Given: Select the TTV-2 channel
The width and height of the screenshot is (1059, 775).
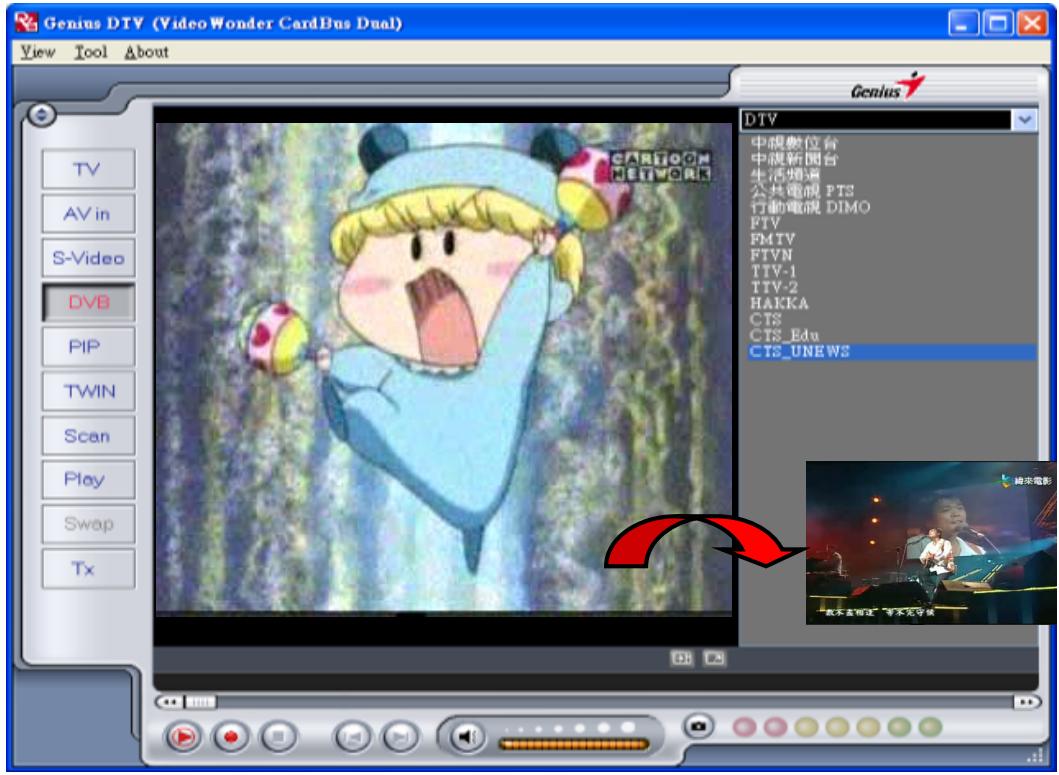Looking at the screenshot, I should [x=774, y=287].
